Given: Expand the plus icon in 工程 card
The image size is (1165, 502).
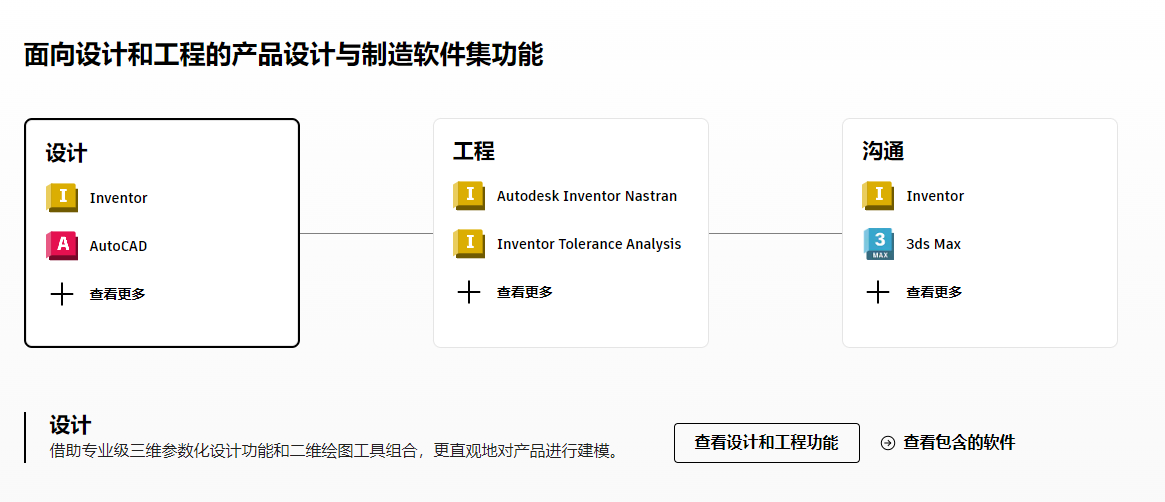Looking at the screenshot, I should coord(469,292).
